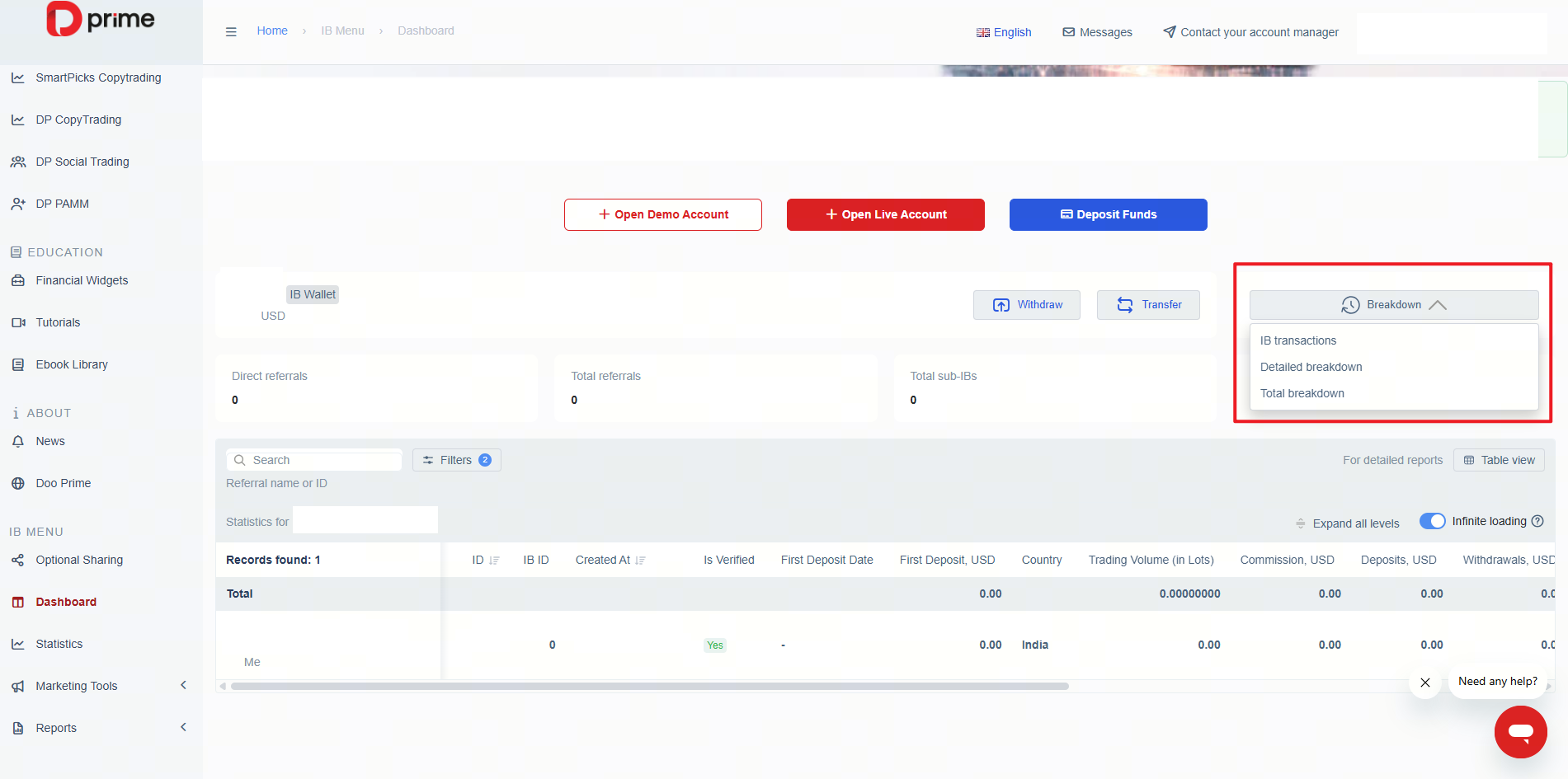Click the India country cell
Viewport: 1568px width, 779px height.
(x=1034, y=645)
